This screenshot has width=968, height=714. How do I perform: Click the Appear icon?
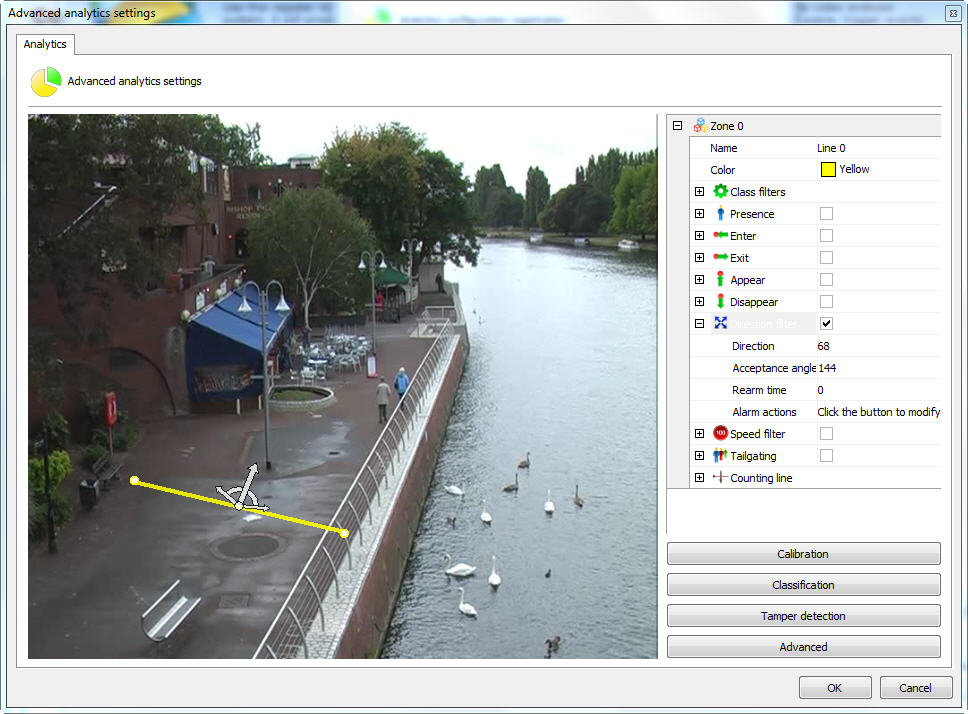click(720, 279)
